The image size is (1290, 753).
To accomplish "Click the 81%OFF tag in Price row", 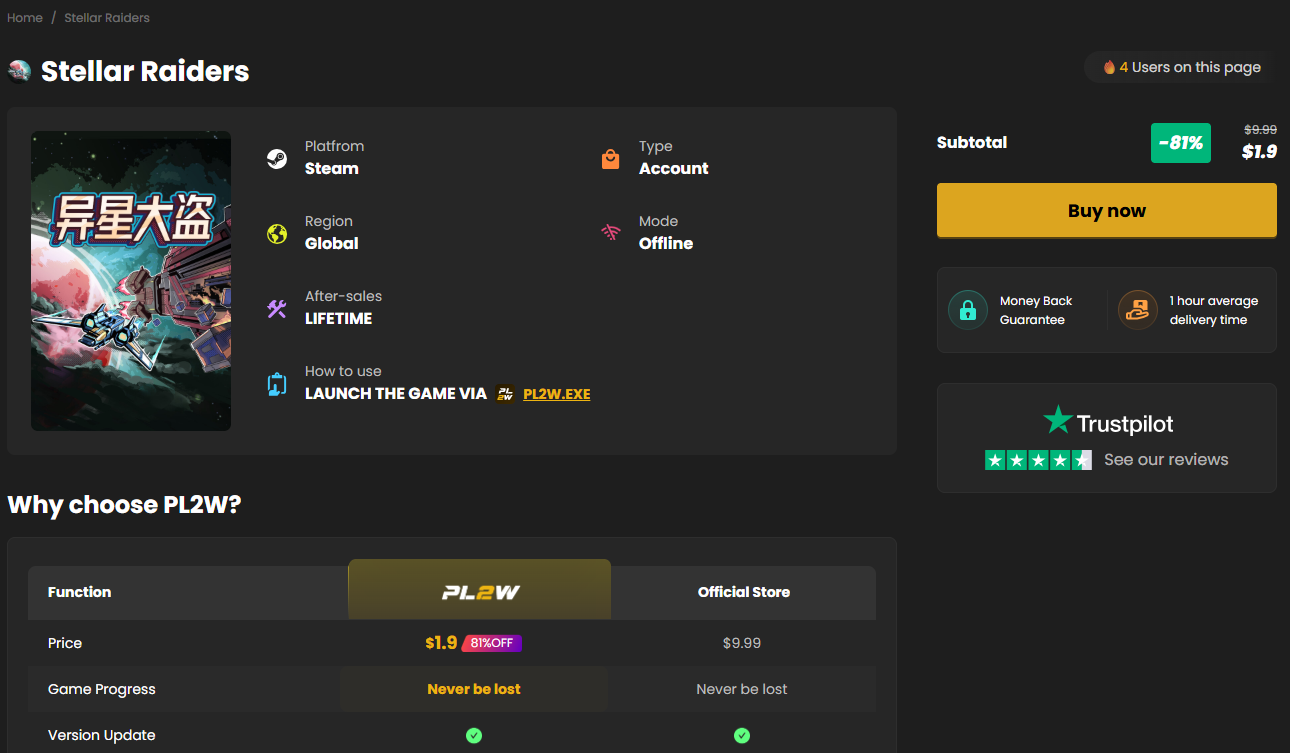I will [x=492, y=643].
